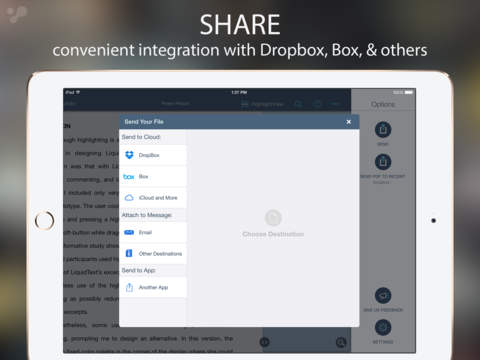Send file to Another App
480x360 pixels.
pos(153,287)
